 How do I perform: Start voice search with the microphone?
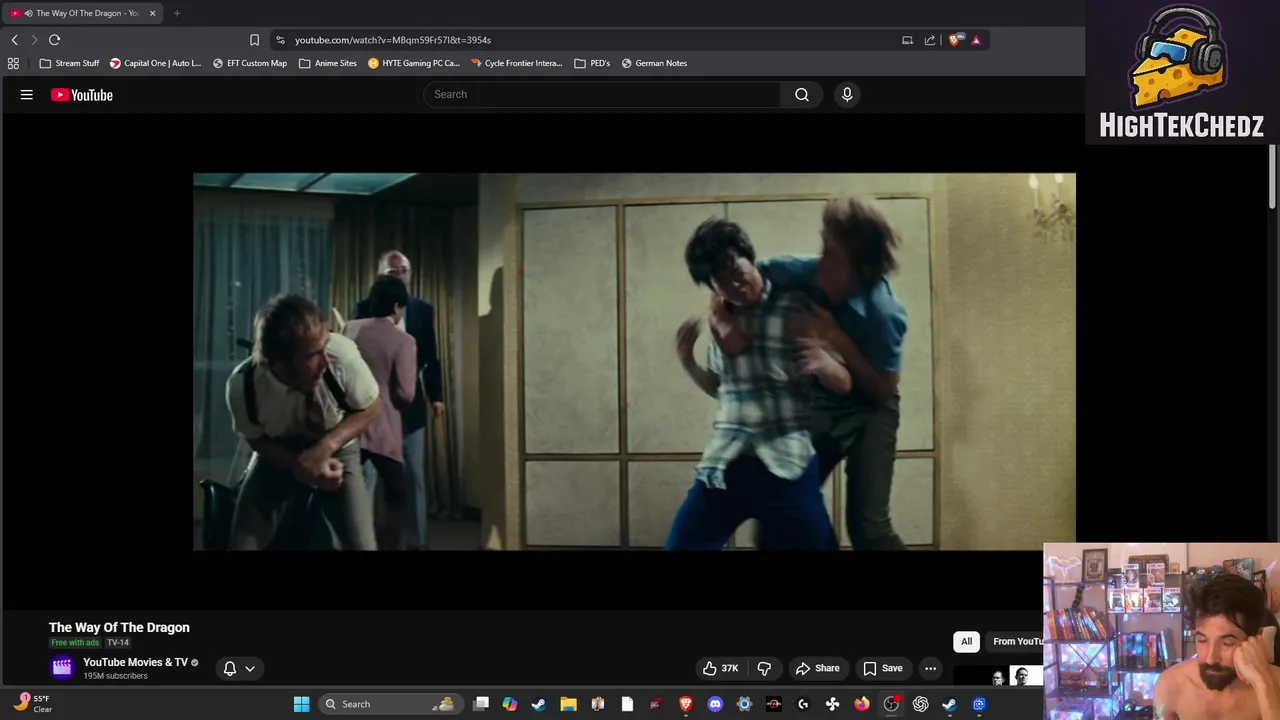tap(847, 94)
